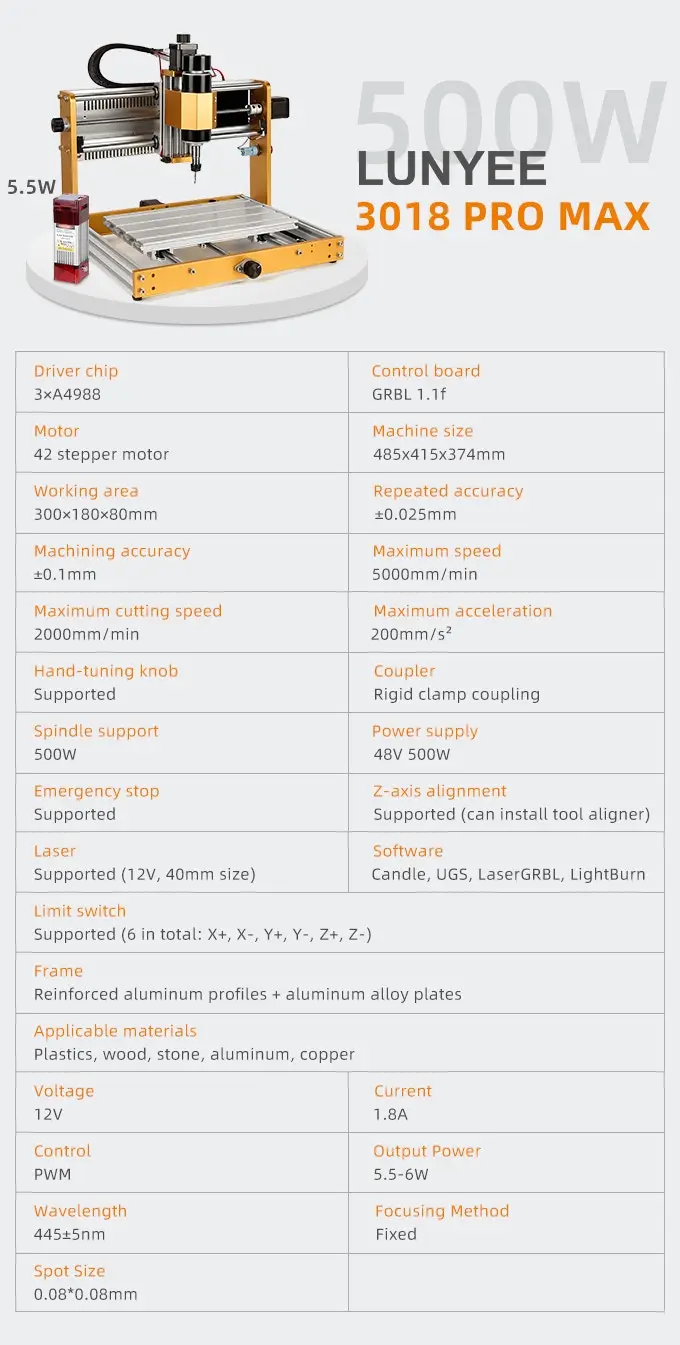The width and height of the screenshot is (680, 1345).
Task: Click the red 5.5W laser module image
Action: click(x=69, y=238)
